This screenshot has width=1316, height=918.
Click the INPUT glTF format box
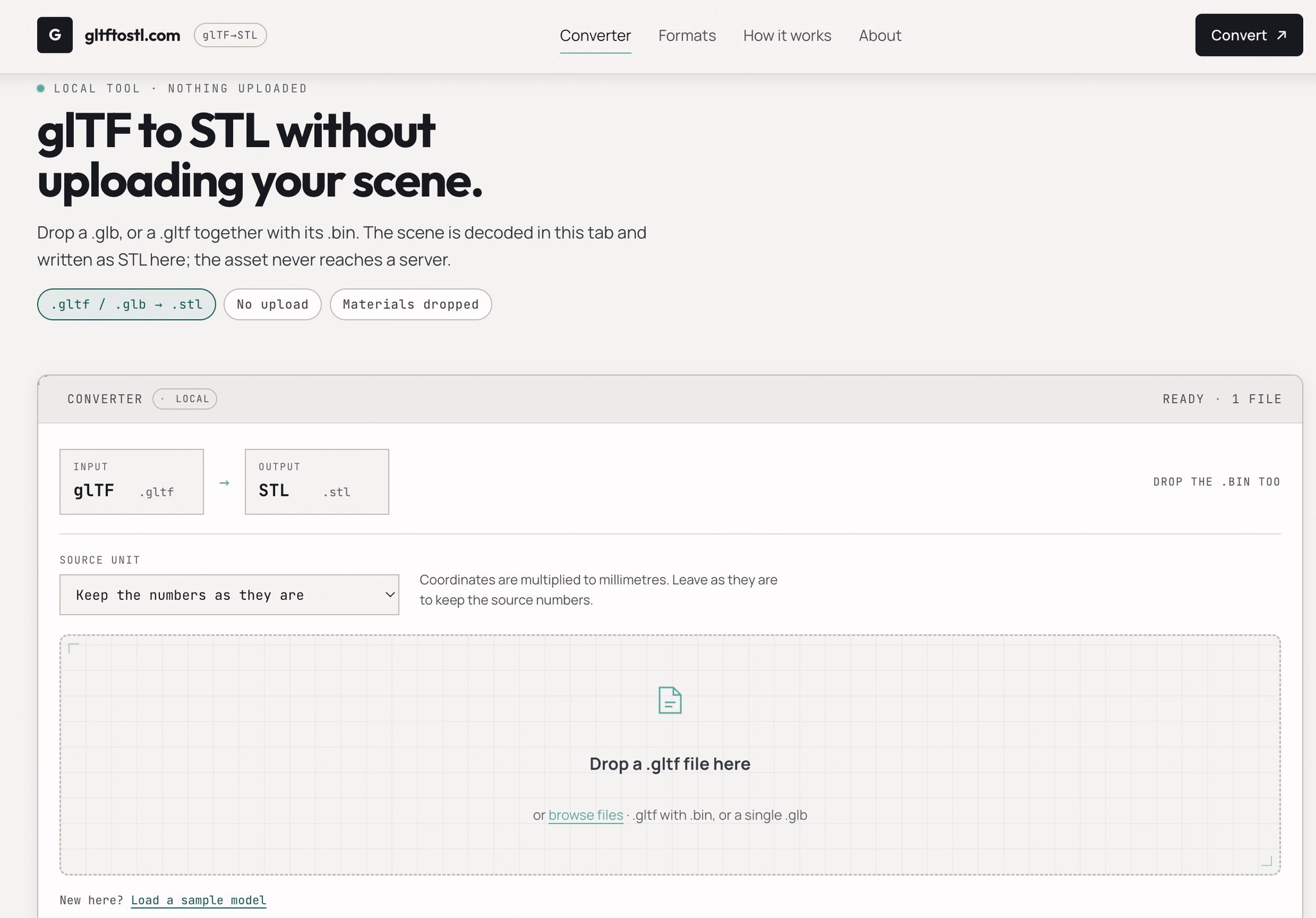click(x=132, y=482)
